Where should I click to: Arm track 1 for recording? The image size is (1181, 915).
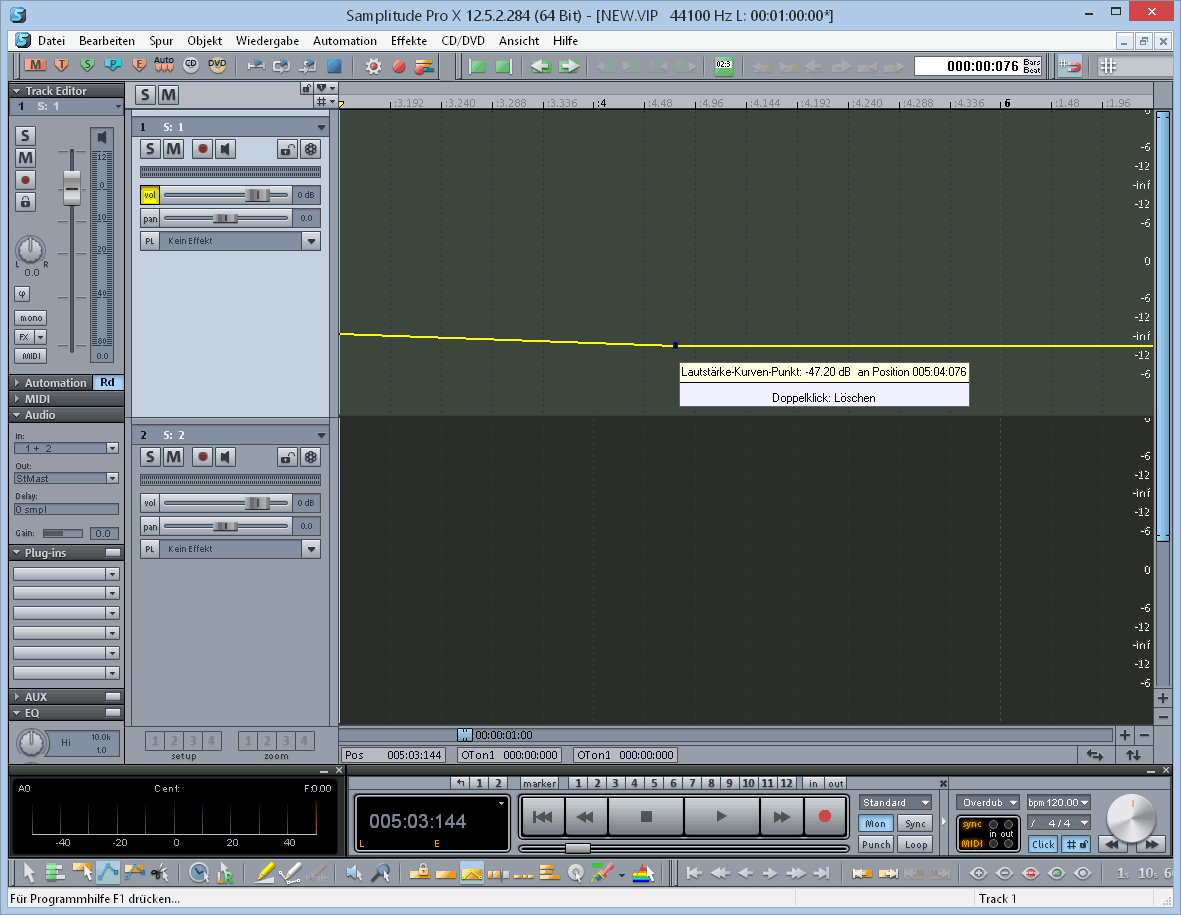(x=202, y=149)
